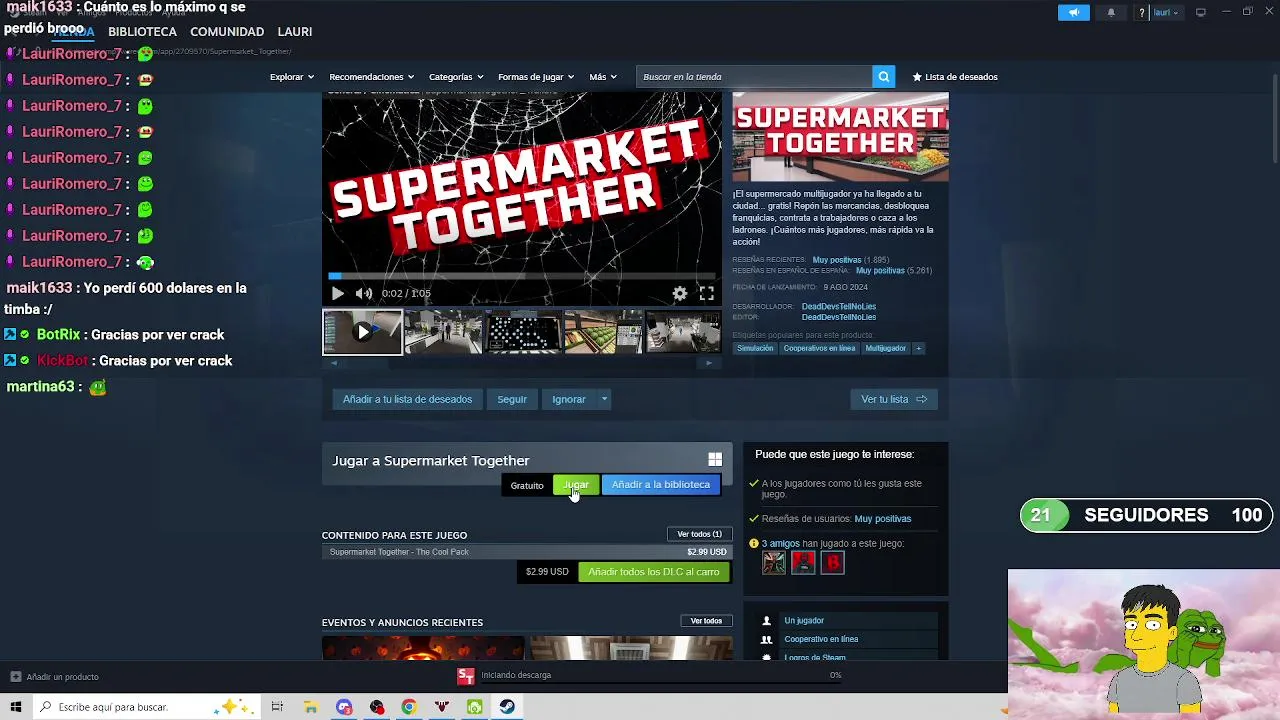This screenshot has height=720, width=1280.
Task: Expand the Ignorar dropdown arrow
Action: tap(604, 399)
